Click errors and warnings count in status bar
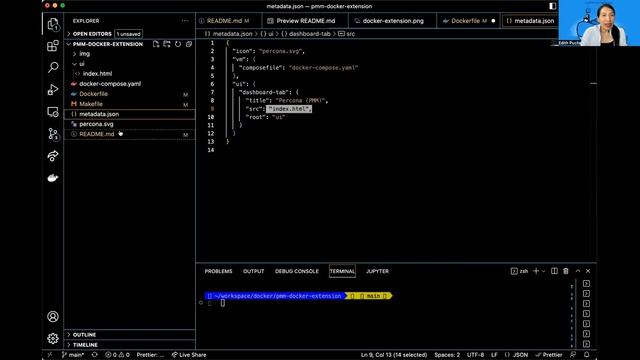This screenshot has height=360, width=640. click(x=118, y=355)
